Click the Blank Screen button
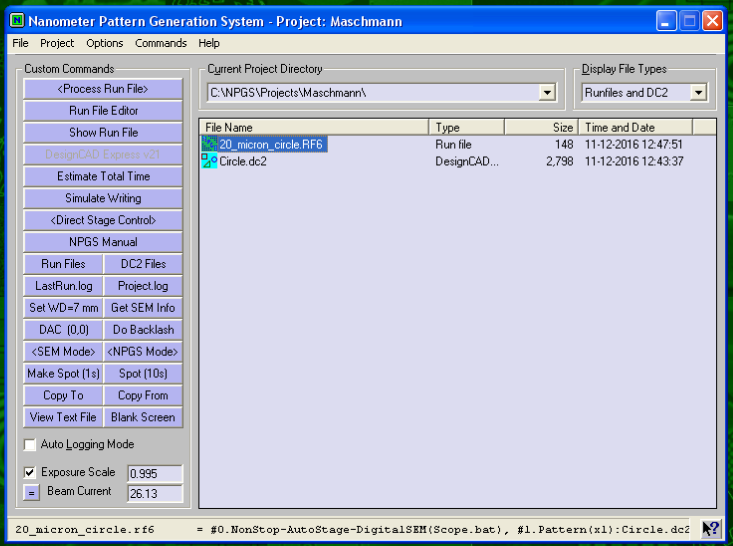 (143, 417)
